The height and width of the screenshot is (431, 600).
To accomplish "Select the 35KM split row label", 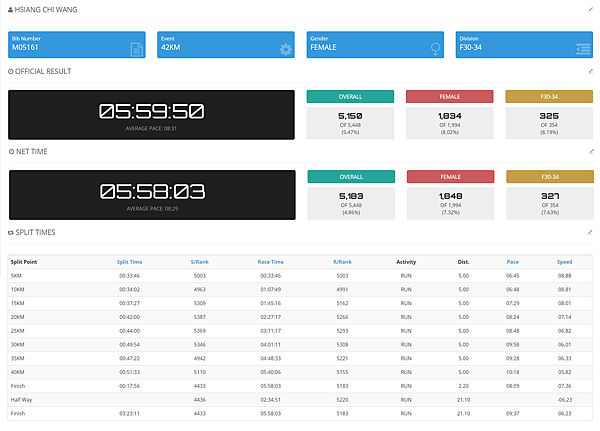I will click(18, 358).
